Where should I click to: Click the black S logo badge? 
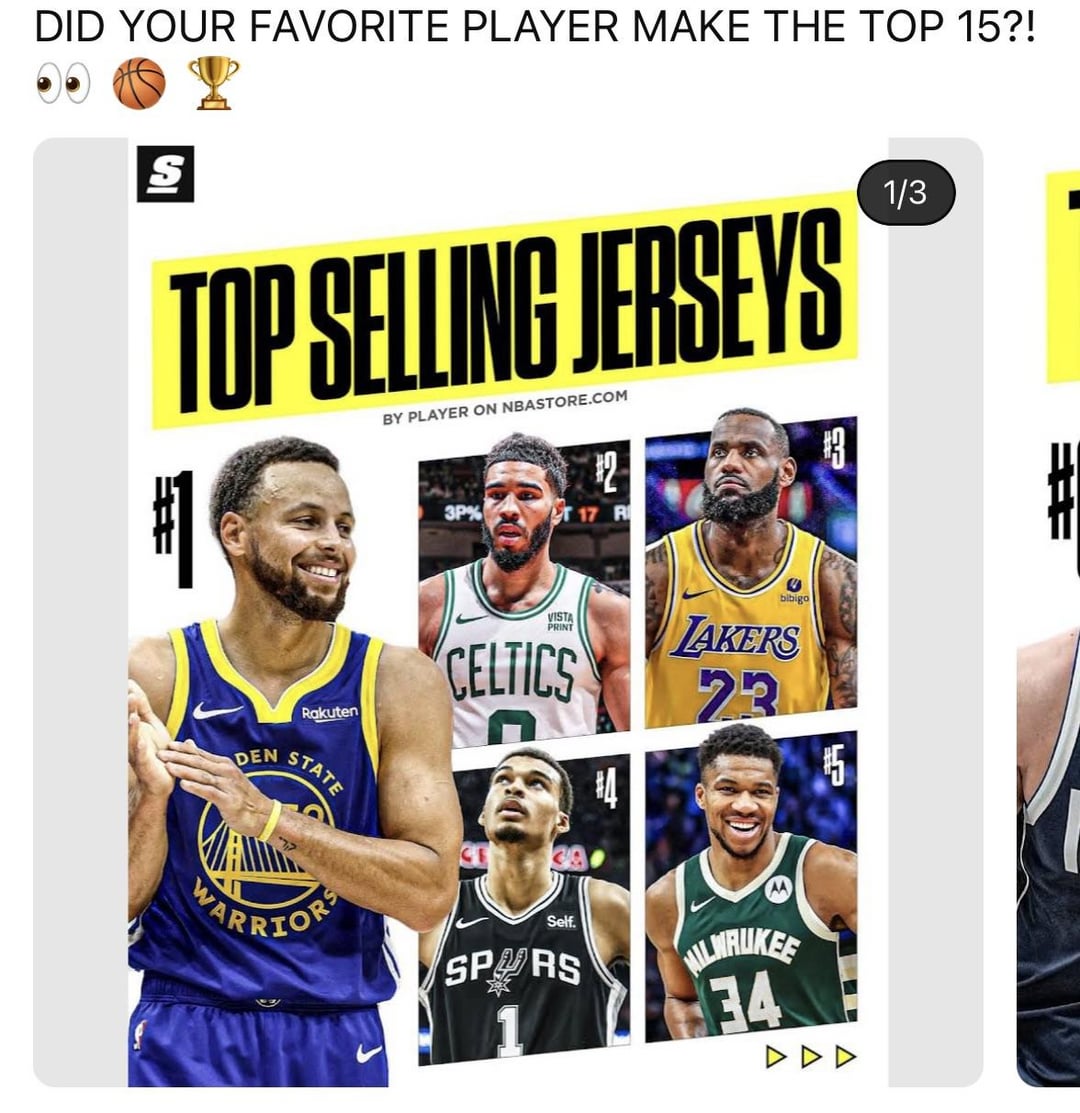[x=165, y=174]
